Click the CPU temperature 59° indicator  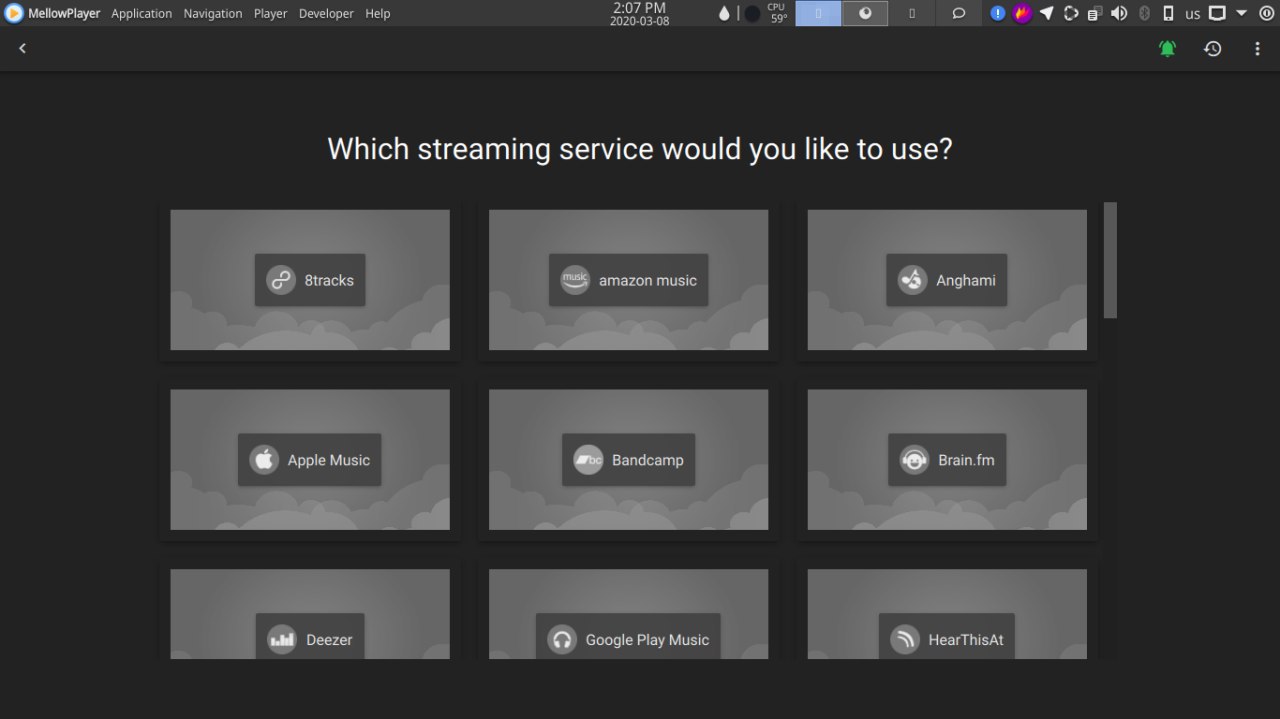(777, 13)
